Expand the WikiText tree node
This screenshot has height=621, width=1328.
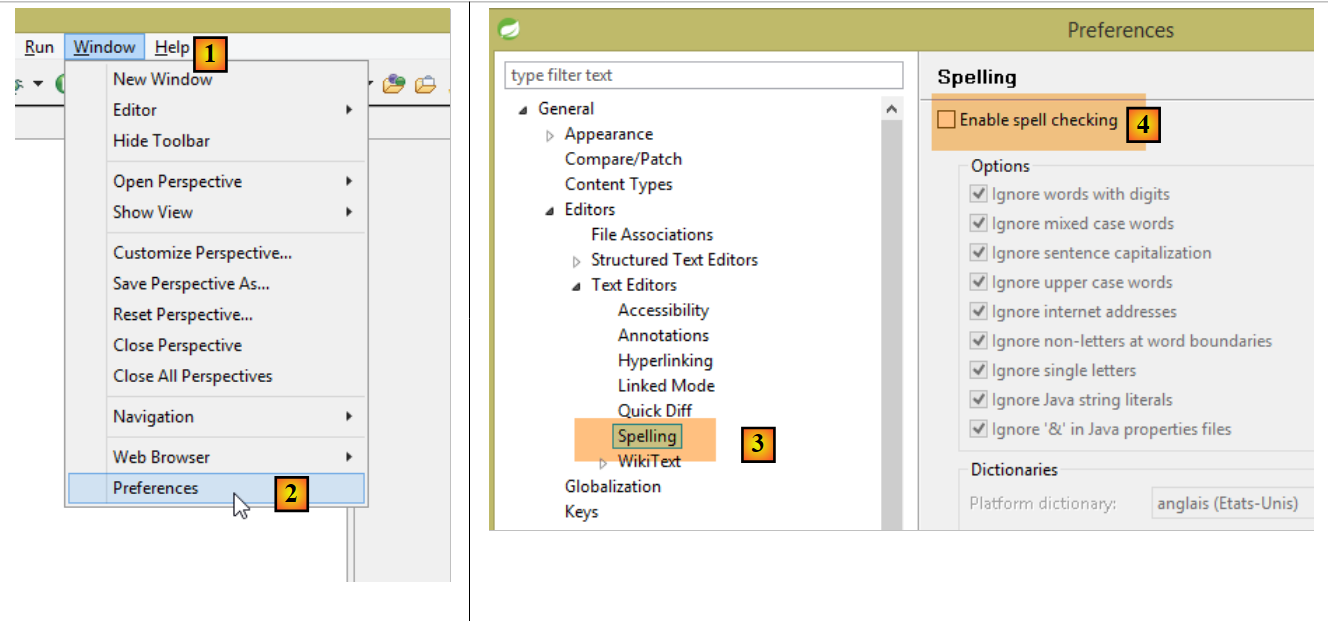[603, 463]
